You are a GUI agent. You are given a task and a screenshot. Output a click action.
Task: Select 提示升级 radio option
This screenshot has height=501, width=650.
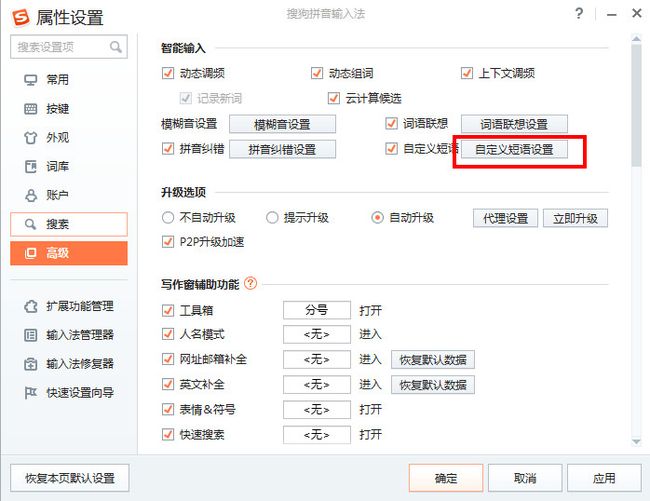(x=272, y=218)
